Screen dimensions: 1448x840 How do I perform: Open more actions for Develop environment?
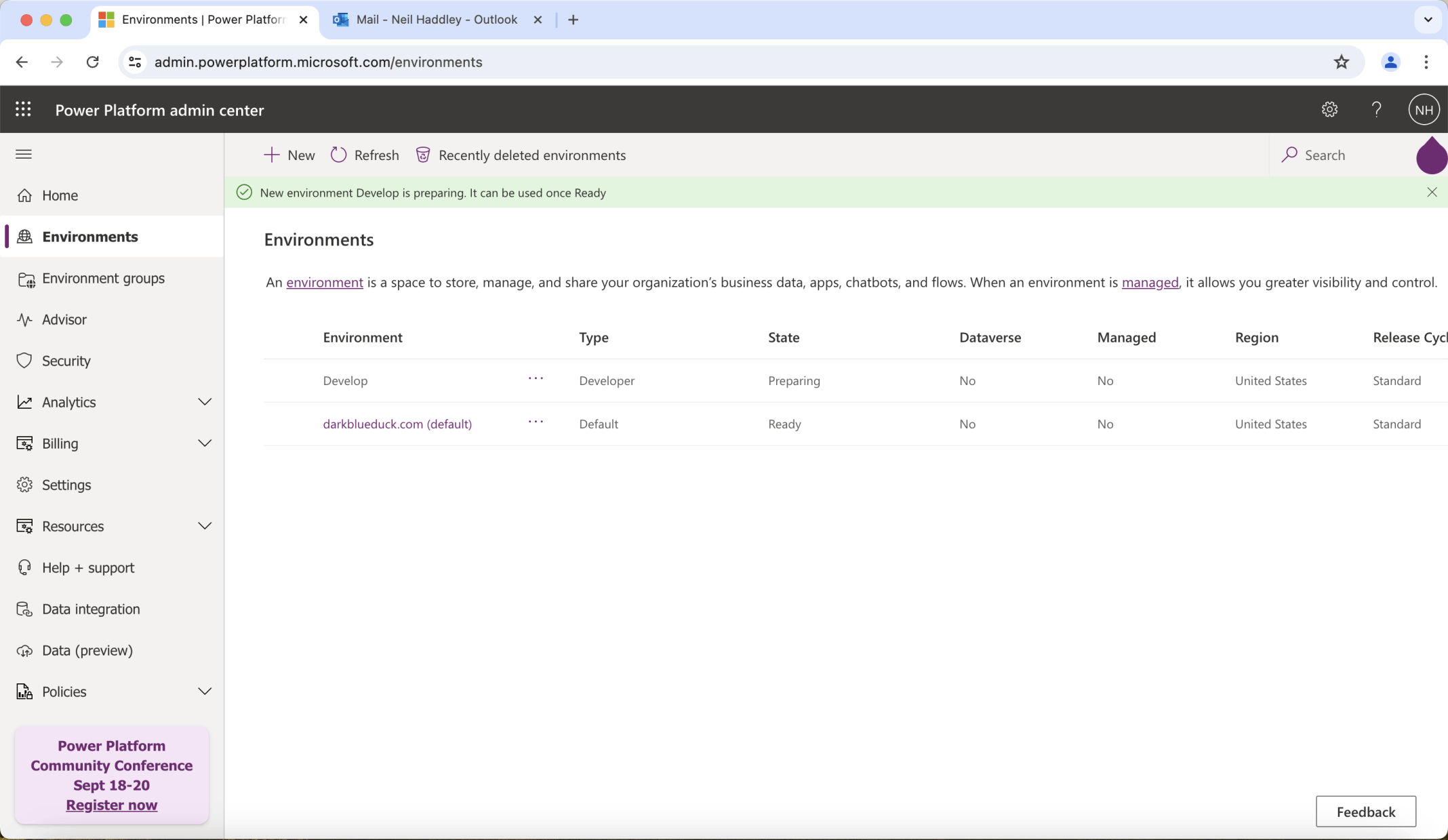(x=536, y=378)
